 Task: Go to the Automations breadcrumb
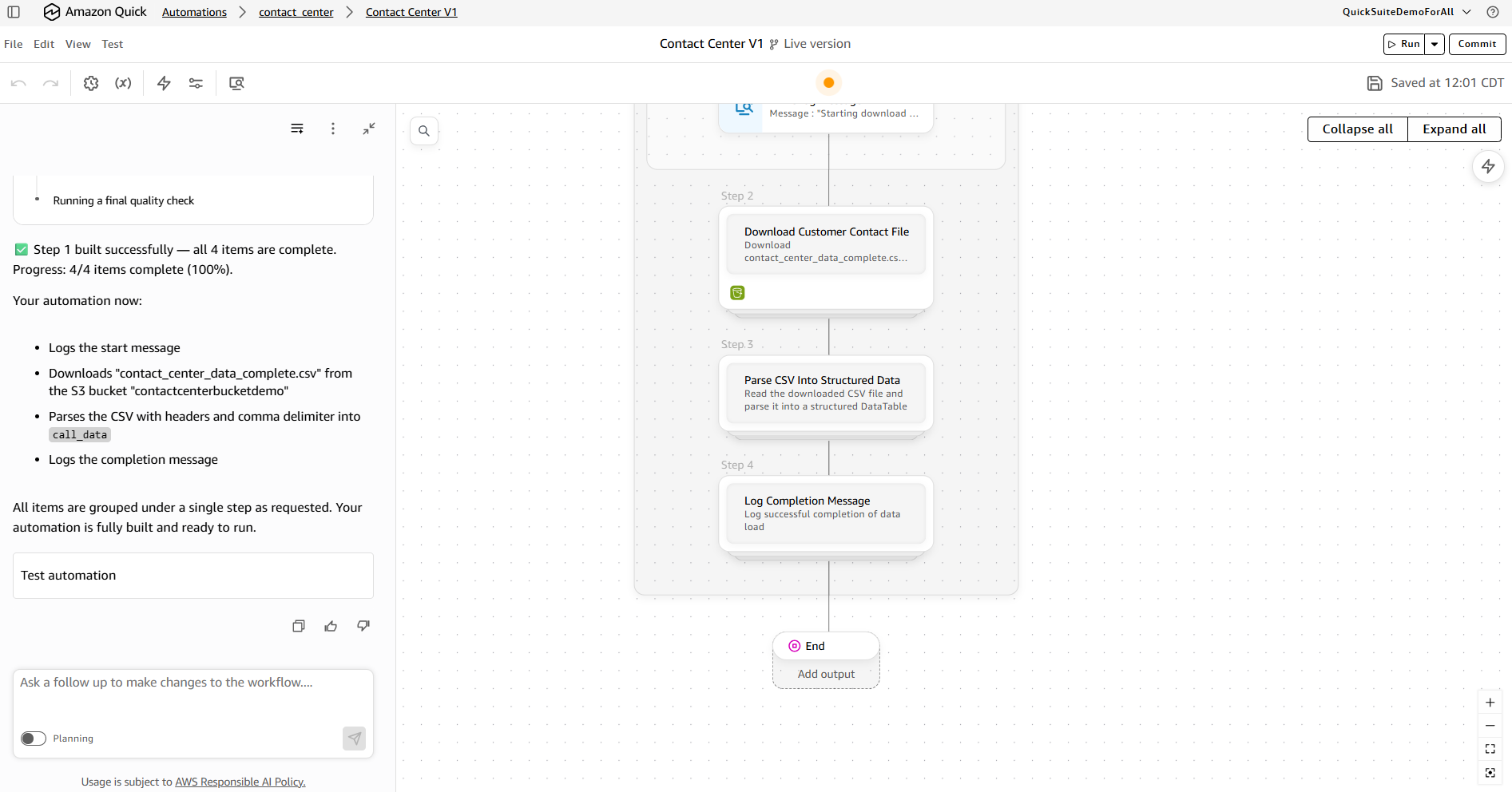click(194, 12)
